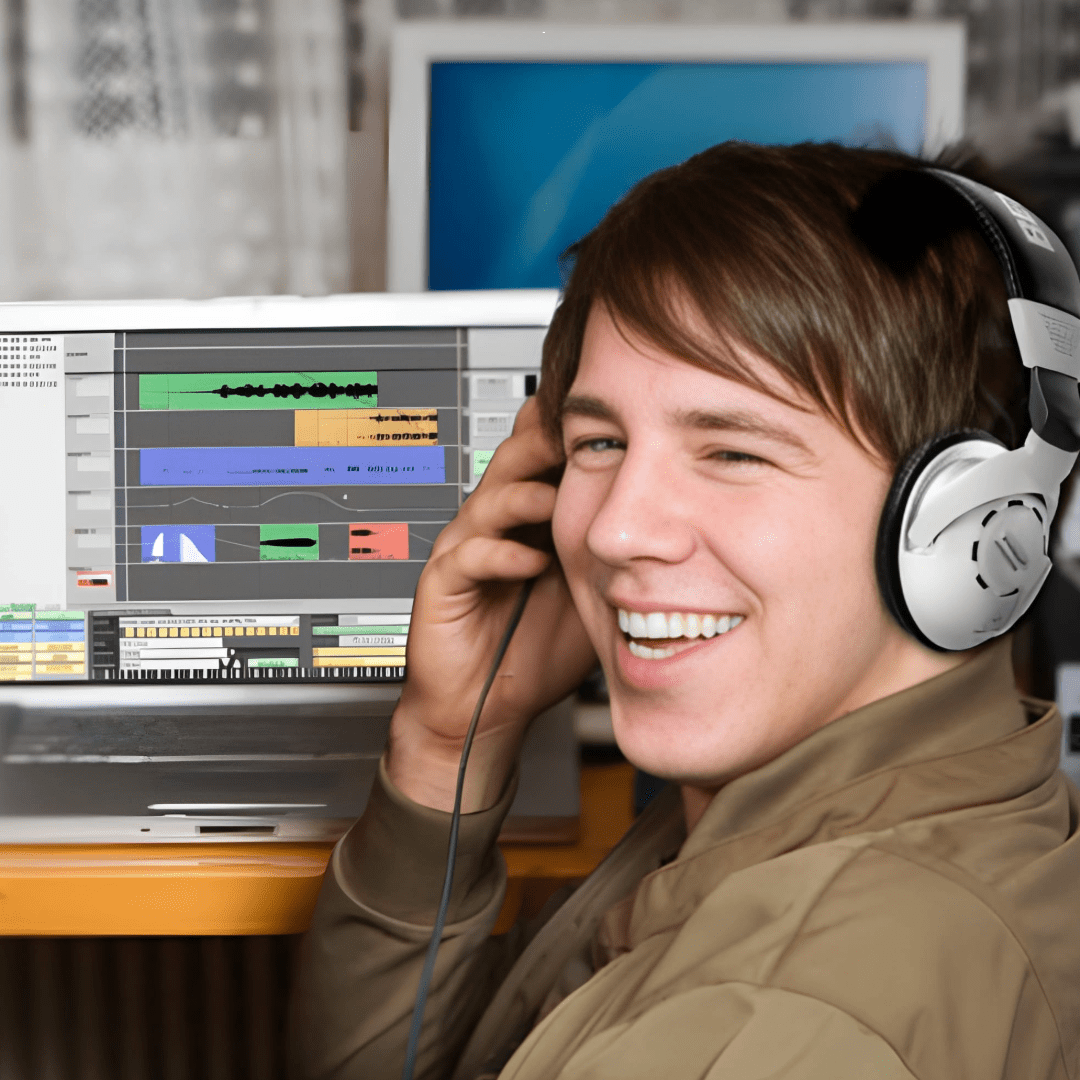Select the small green clip on fifth track
The height and width of the screenshot is (1080, 1080).
coord(289,542)
